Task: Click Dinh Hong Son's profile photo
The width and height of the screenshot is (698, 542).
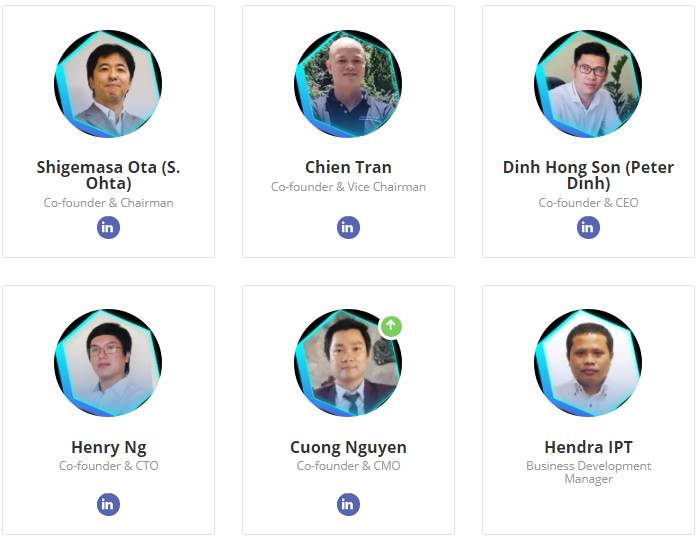Action: [x=588, y=84]
